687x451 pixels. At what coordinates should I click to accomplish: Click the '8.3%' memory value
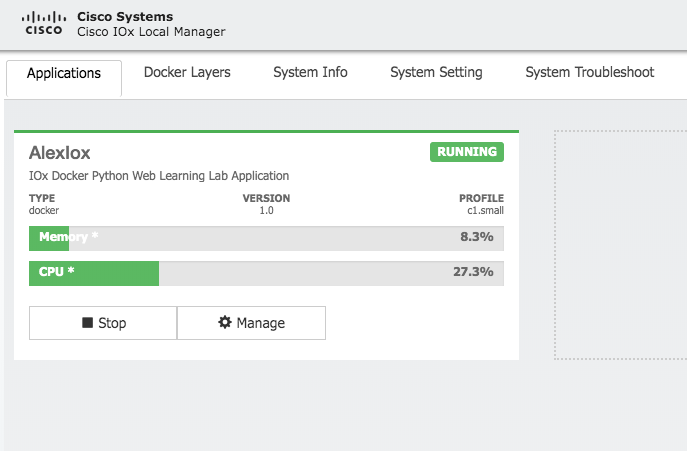click(477, 237)
